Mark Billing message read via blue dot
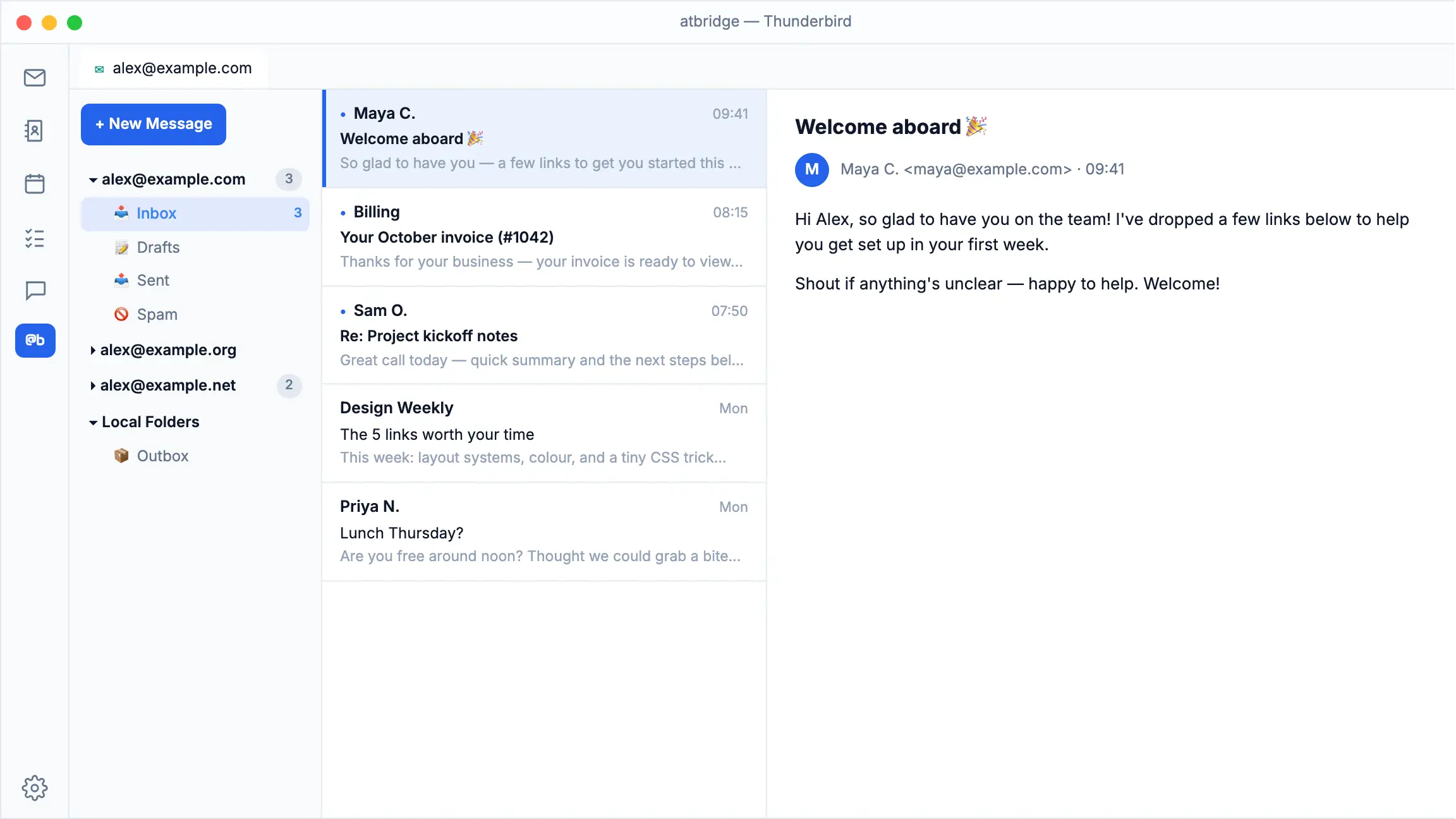Image resolution: width=1456 pixels, height=819 pixels. [x=343, y=213]
